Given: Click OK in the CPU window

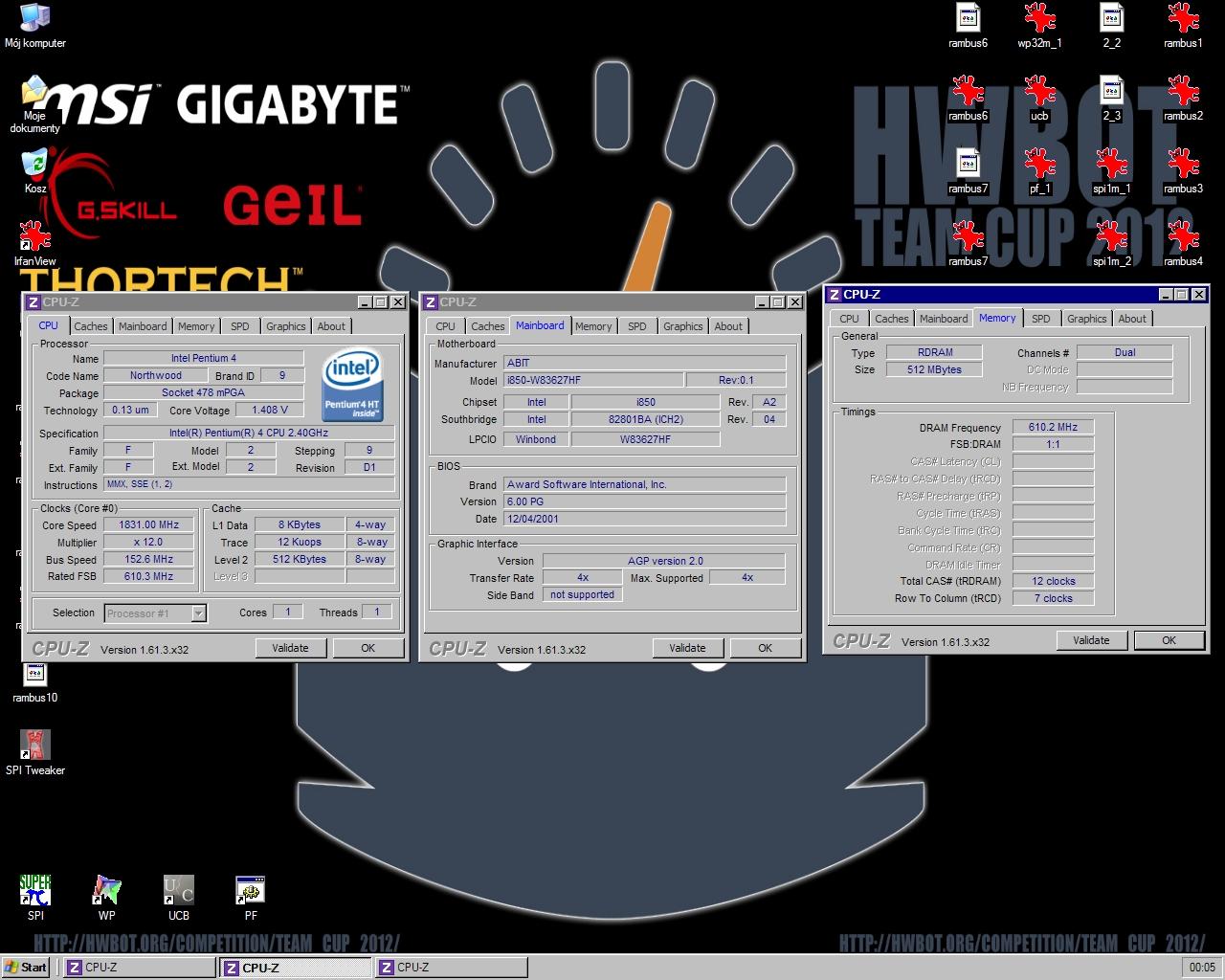Looking at the screenshot, I should click(367, 648).
